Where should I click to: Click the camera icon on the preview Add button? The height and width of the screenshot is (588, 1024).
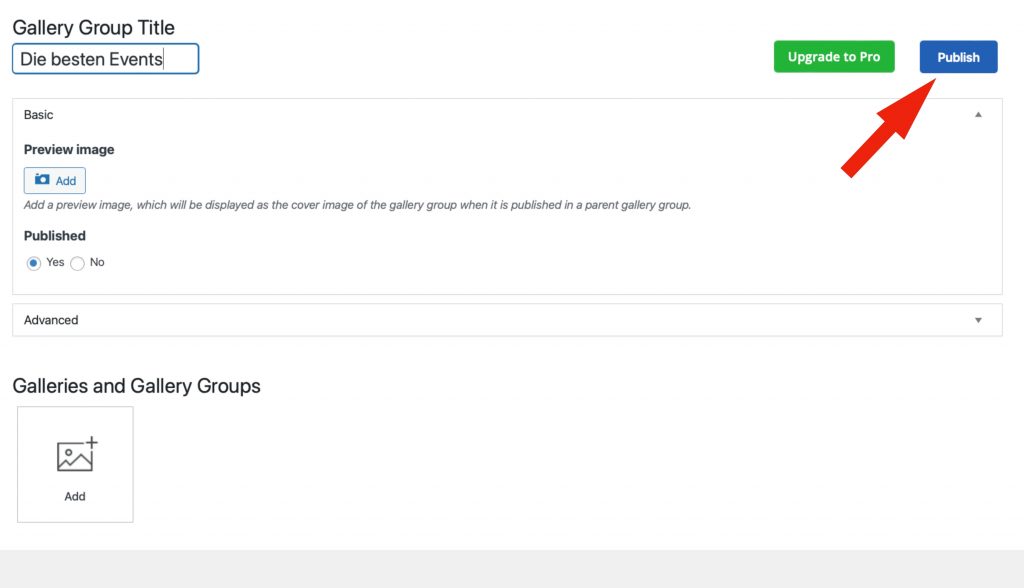pos(42,180)
